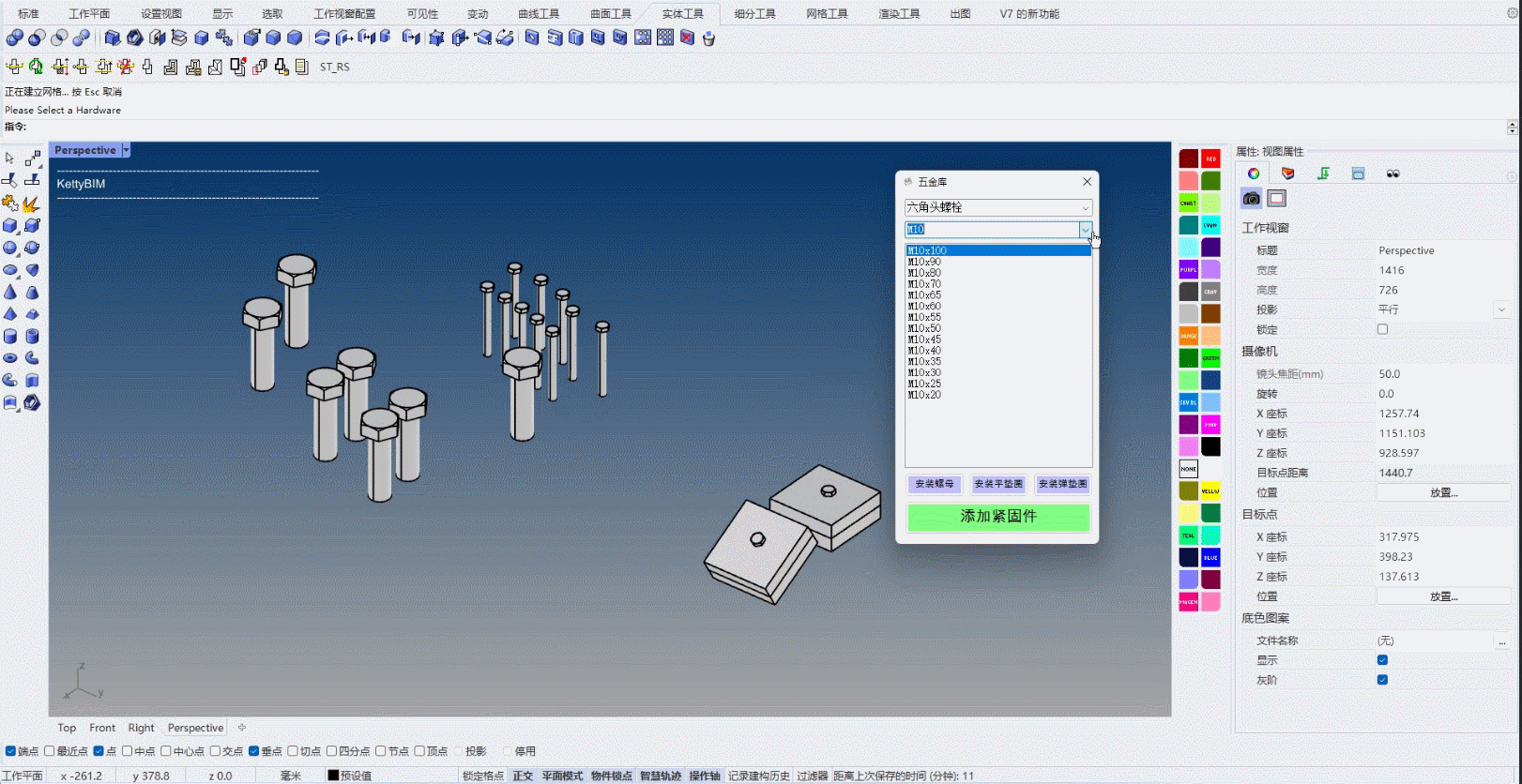This screenshot has width=1522, height=784.
Task: Click the wallpaper 文件名称 browse ellipsis
Action: (x=1502, y=641)
